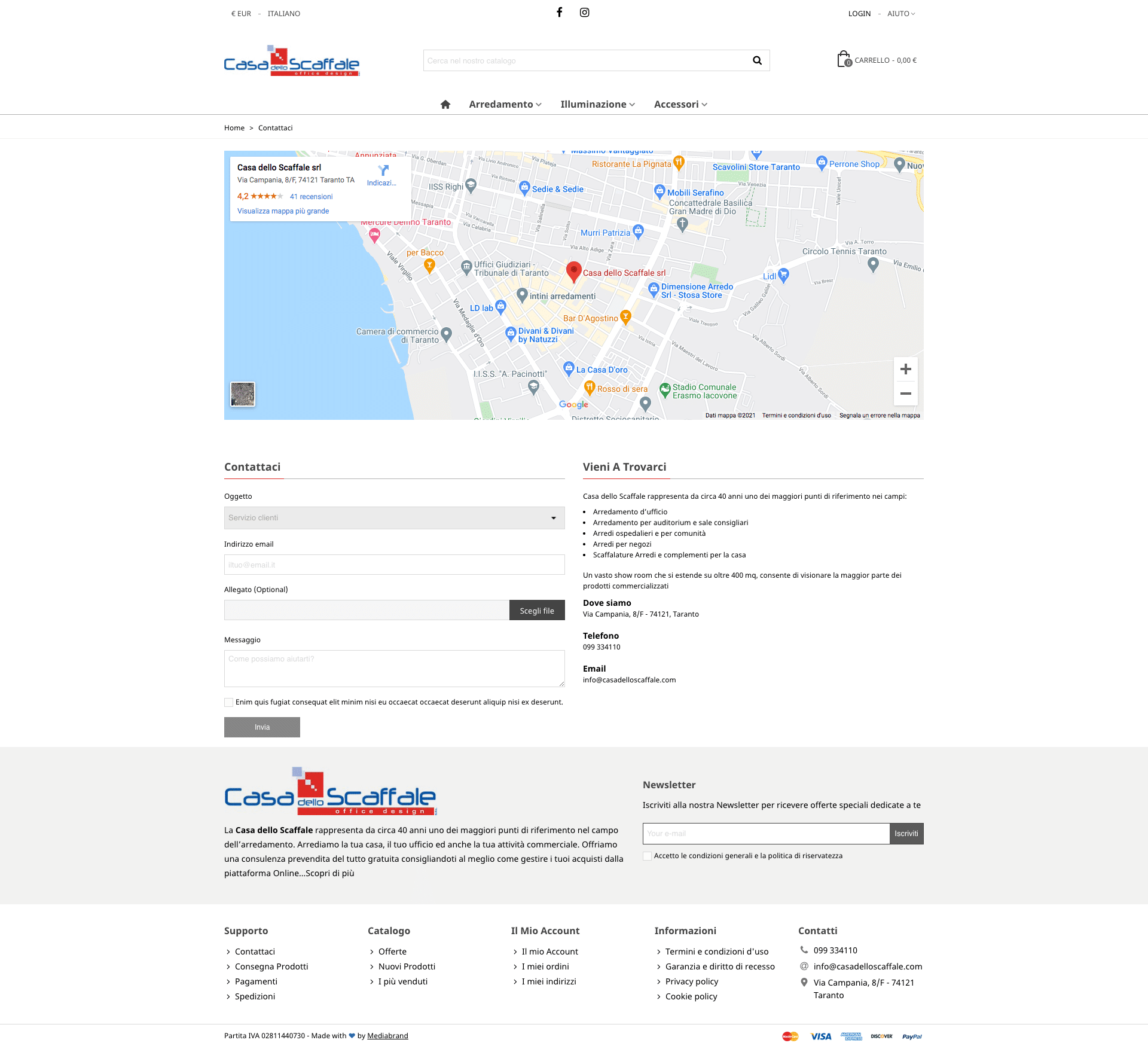Click the Stadio Comunale map marker
Image resolution: width=1148 pixels, height=1049 pixels.
tap(665, 390)
